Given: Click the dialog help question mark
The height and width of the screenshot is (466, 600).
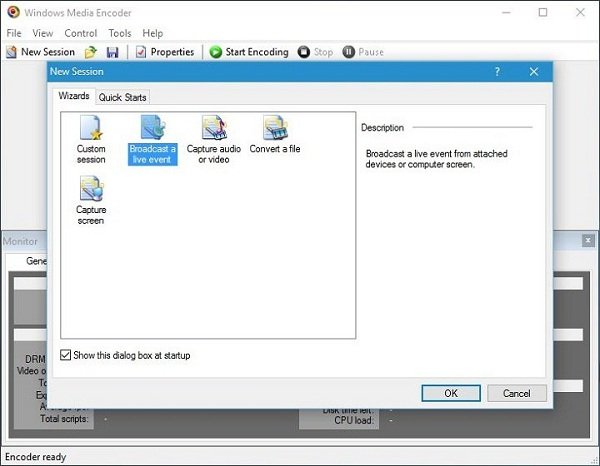Looking at the screenshot, I should (497, 72).
